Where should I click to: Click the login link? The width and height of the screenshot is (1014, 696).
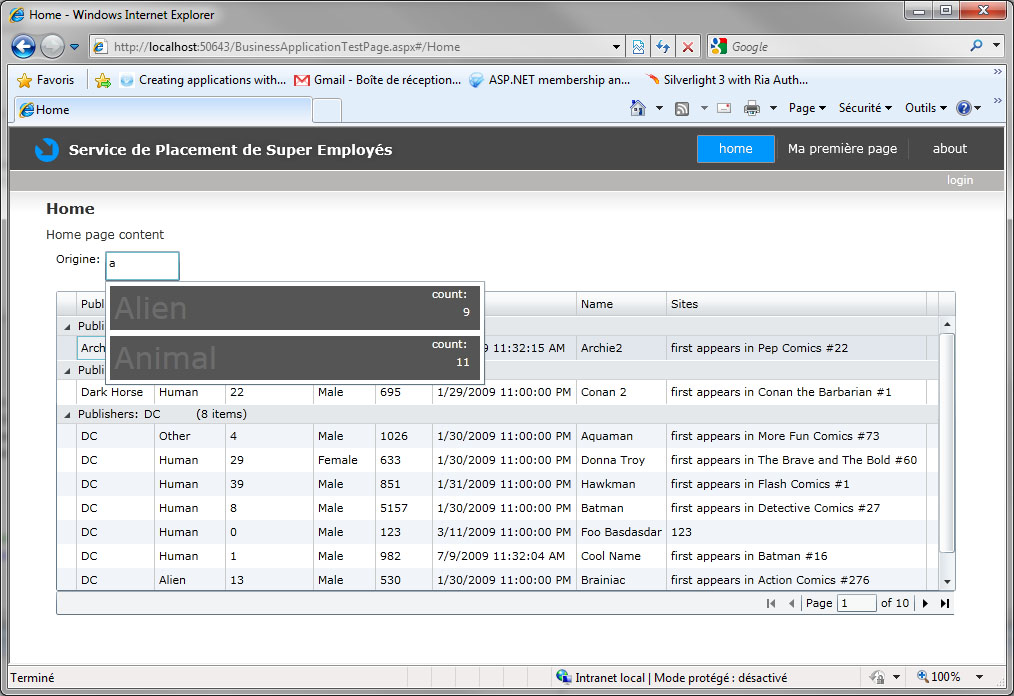tap(960, 180)
